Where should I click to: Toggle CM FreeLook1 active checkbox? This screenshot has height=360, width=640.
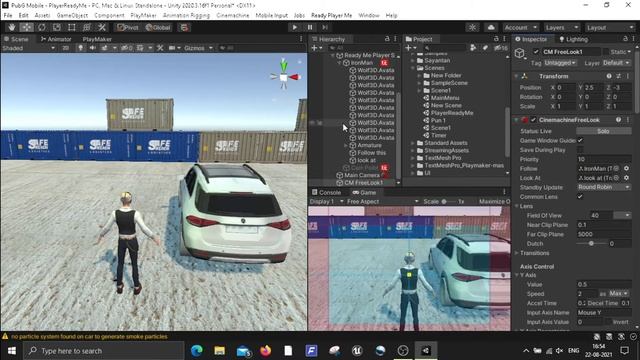pos(536,52)
